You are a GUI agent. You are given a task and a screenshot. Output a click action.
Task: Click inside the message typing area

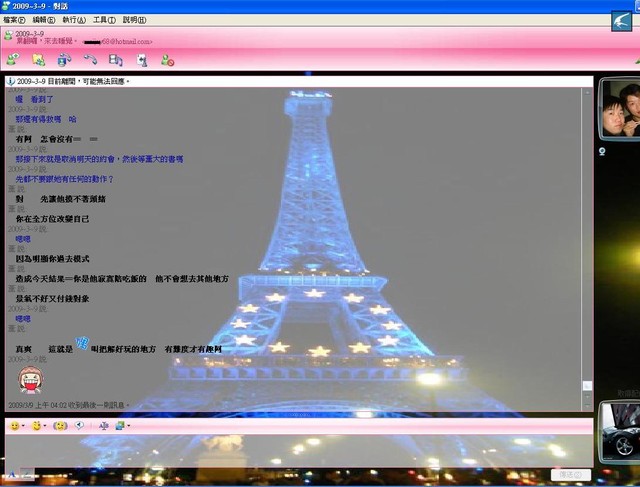tap(299, 451)
